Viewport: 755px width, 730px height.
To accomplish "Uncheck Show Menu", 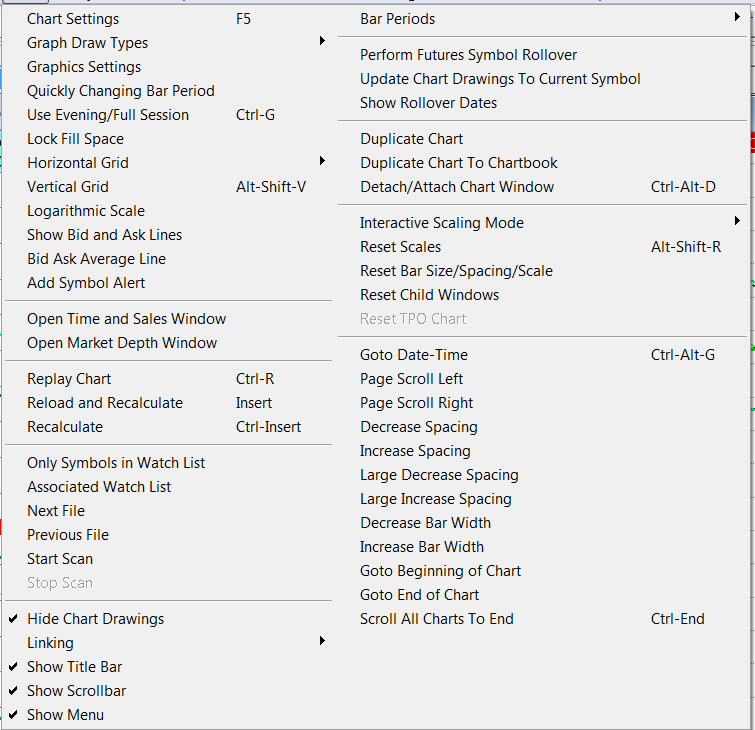I will click(168, 715).
